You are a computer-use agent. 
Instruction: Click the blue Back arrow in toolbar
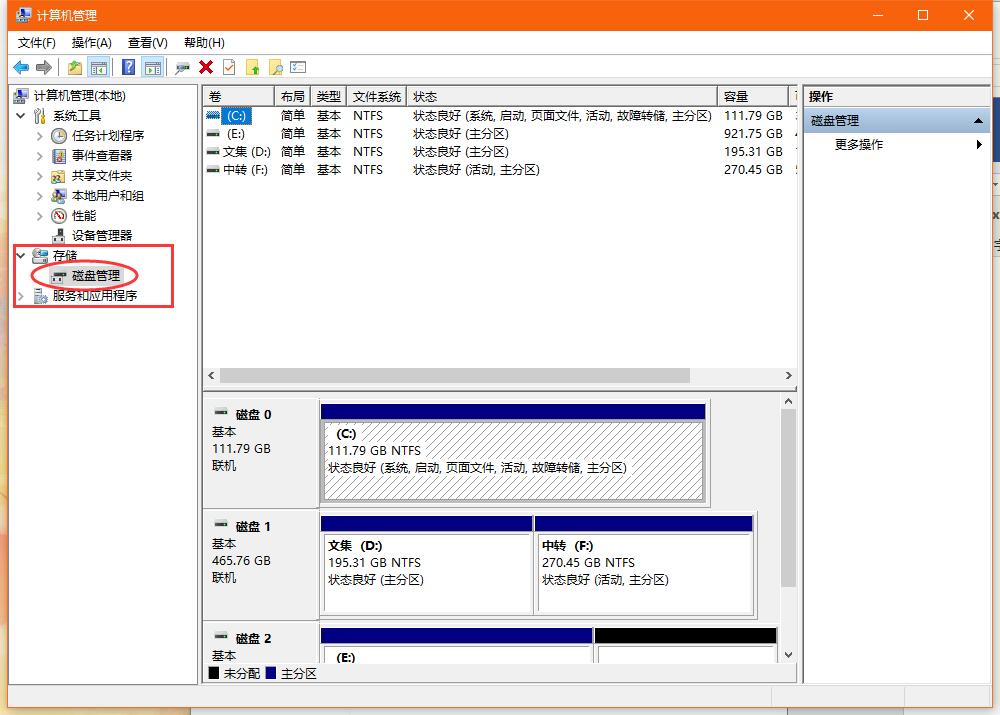pos(21,67)
